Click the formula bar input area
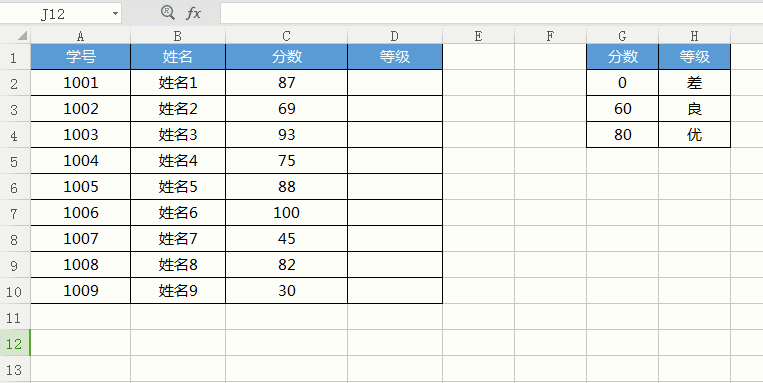The image size is (763, 383). click(x=491, y=13)
